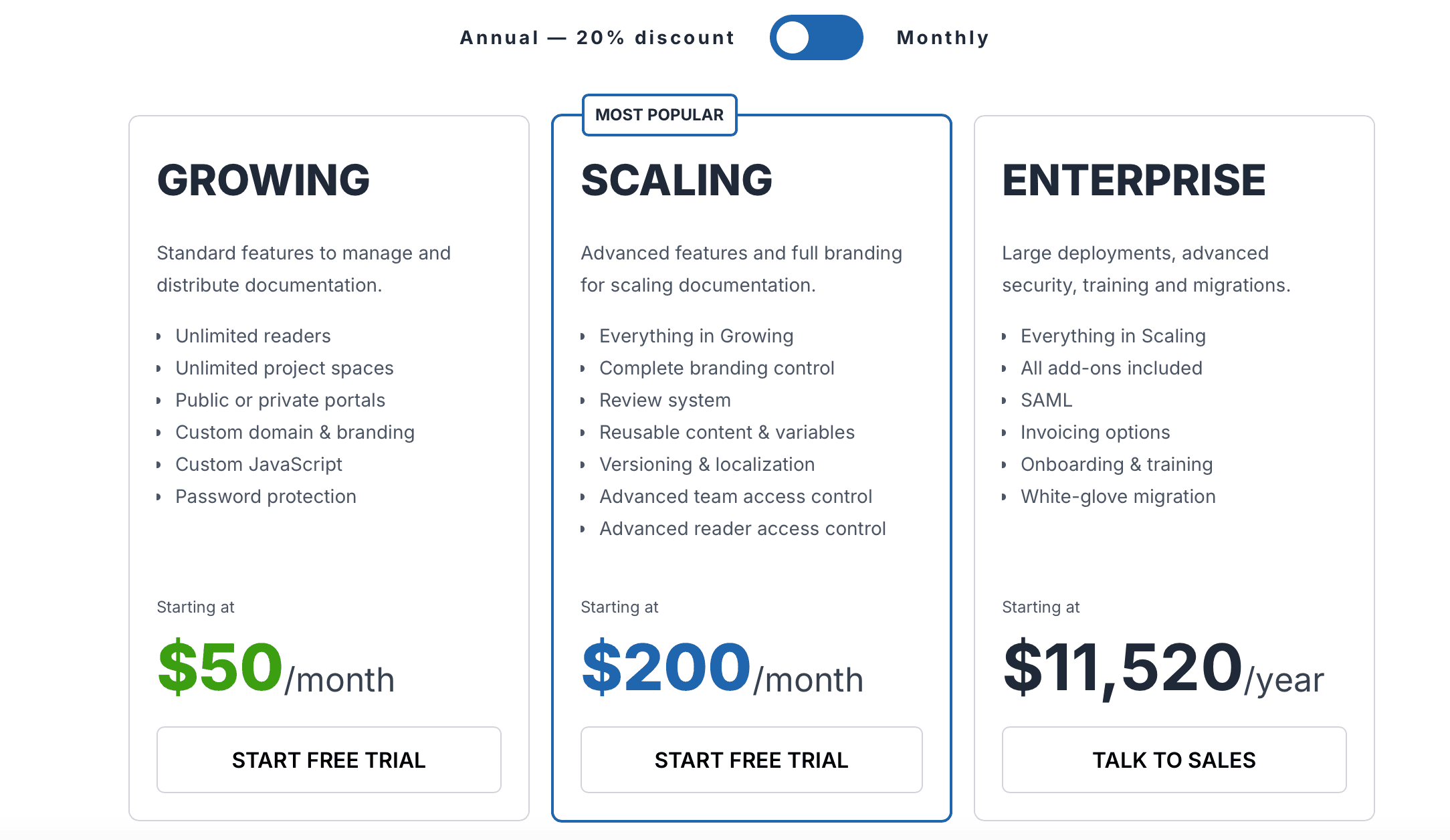Click Complete branding control feature
This screenshot has height=840, width=1450.
click(x=716, y=368)
